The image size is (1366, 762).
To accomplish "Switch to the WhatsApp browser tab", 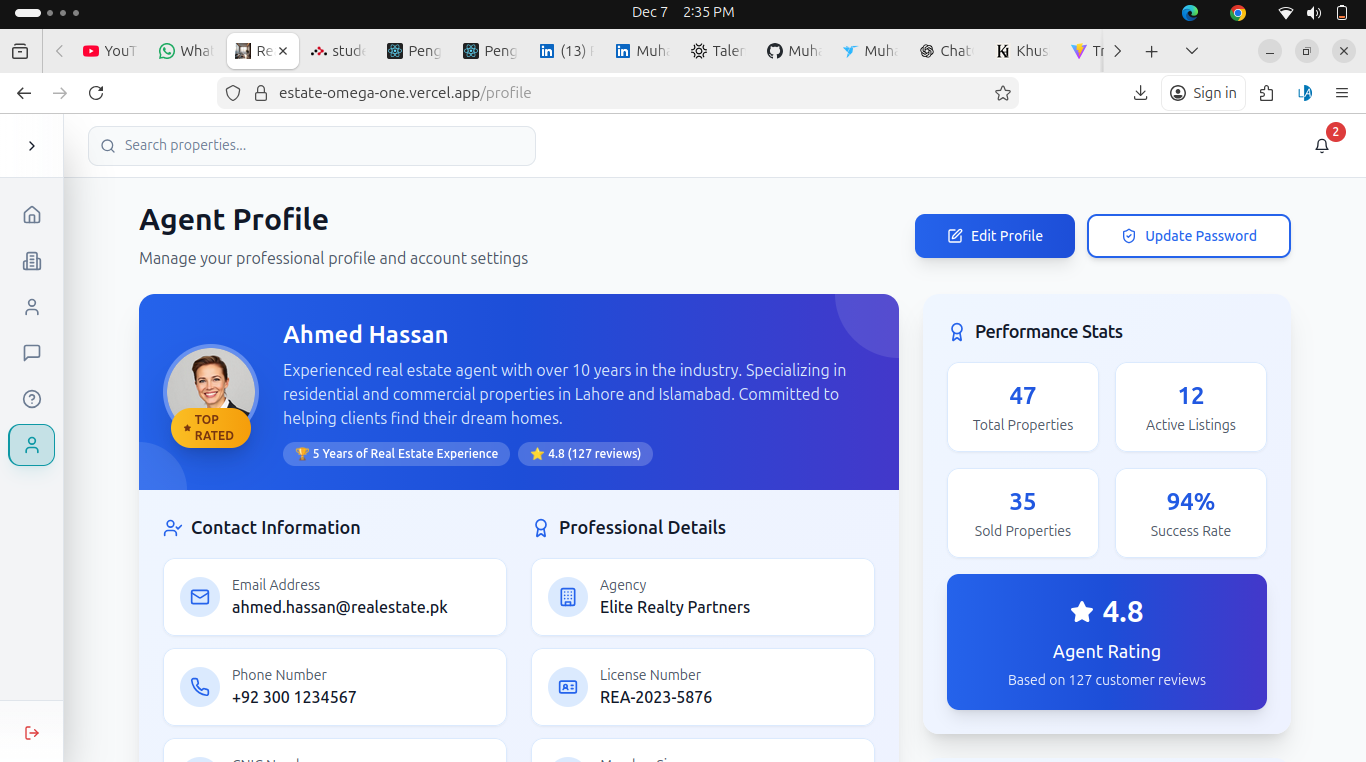I will pos(187,51).
